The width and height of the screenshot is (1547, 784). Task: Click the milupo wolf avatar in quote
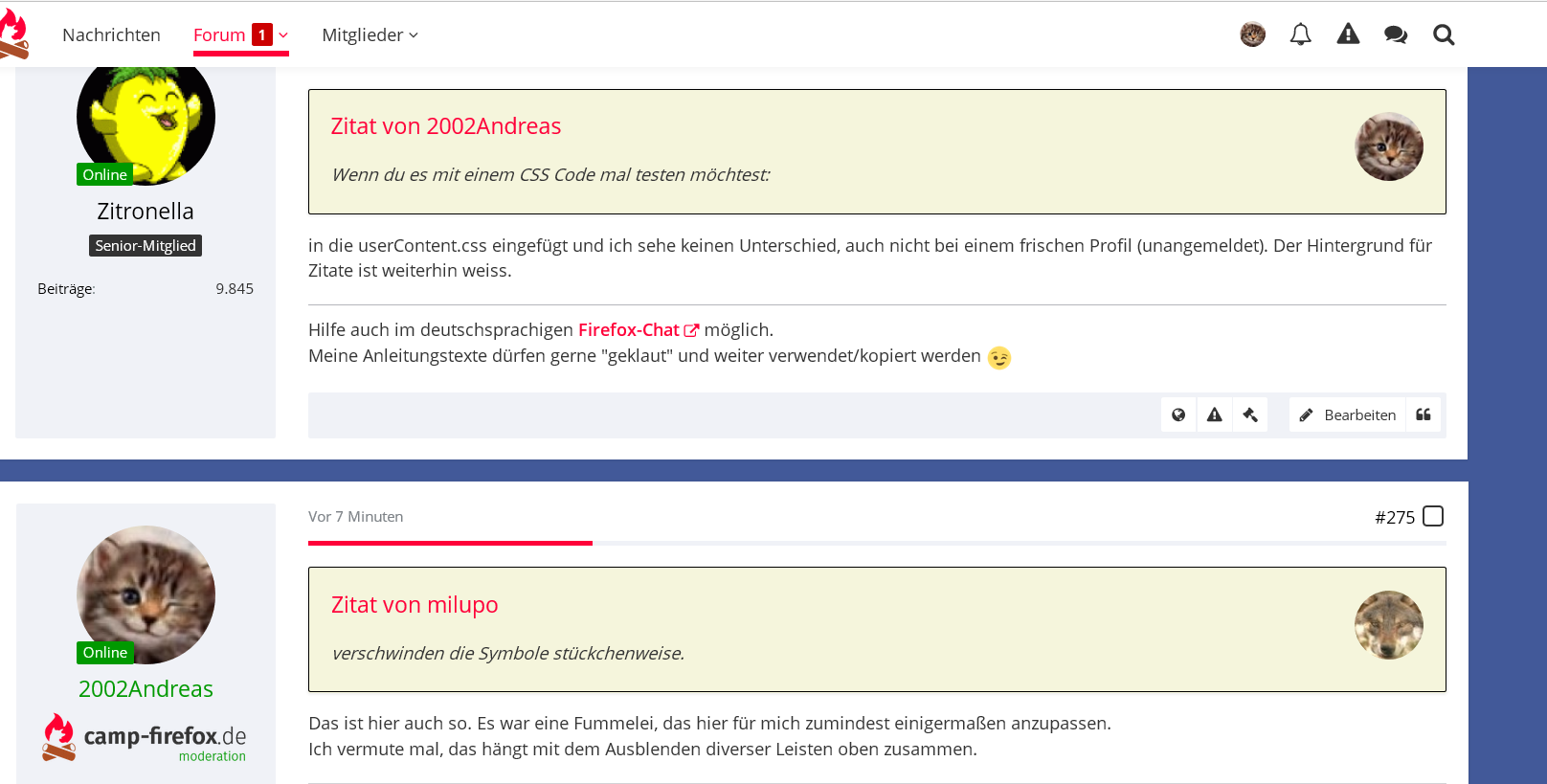1388,625
